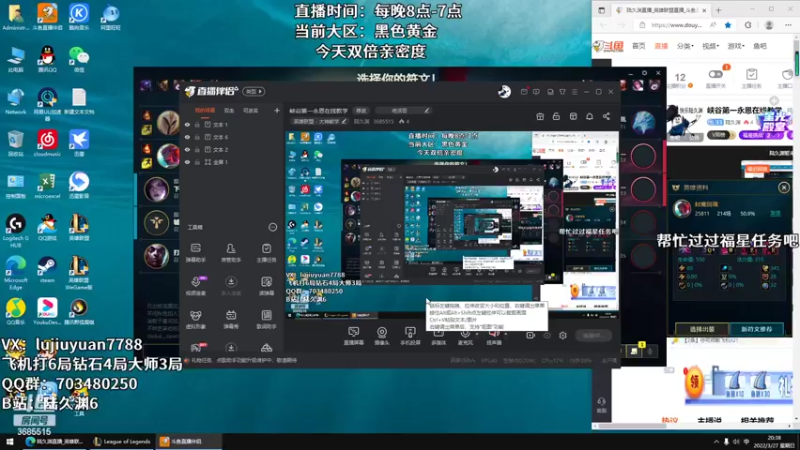This screenshot has width=800, height=450.
Task: Open a new tab in Edge
Action: (x=718, y=10)
